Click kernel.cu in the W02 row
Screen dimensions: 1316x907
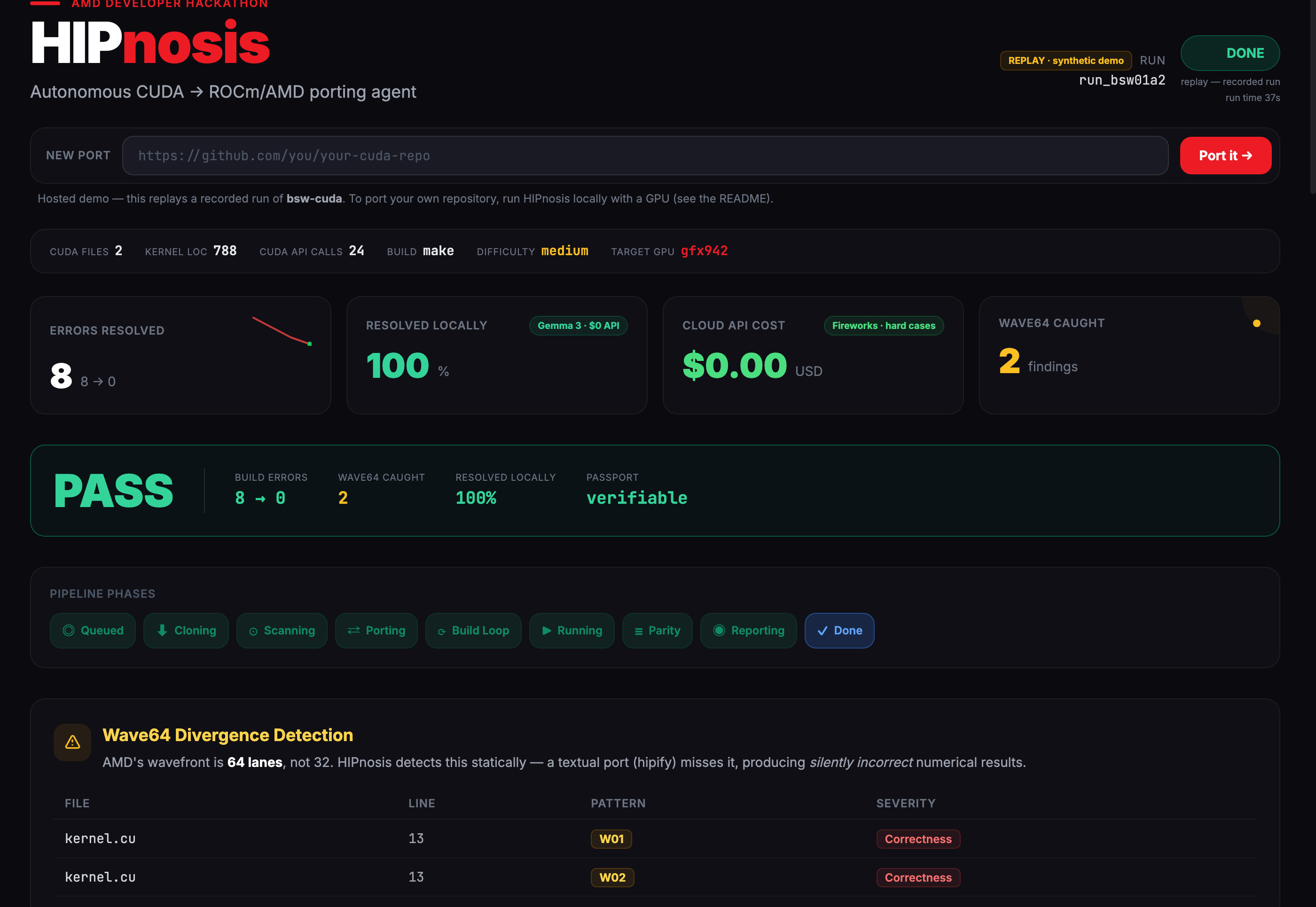coord(100,877)
